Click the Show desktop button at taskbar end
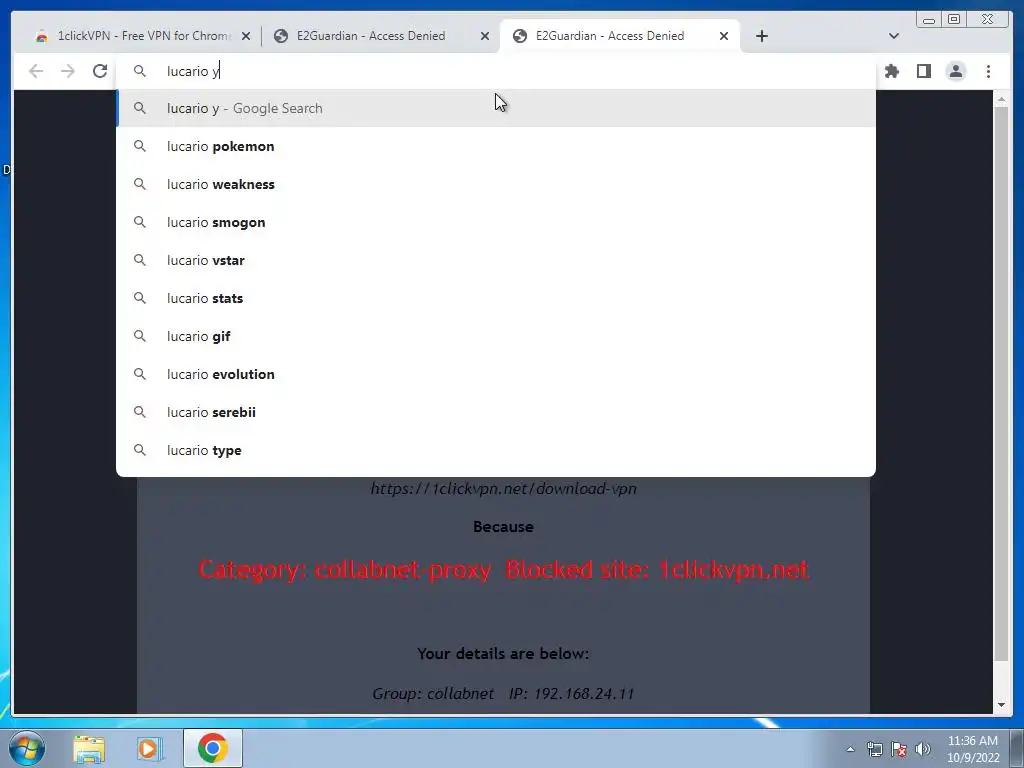 (1017, 748)
